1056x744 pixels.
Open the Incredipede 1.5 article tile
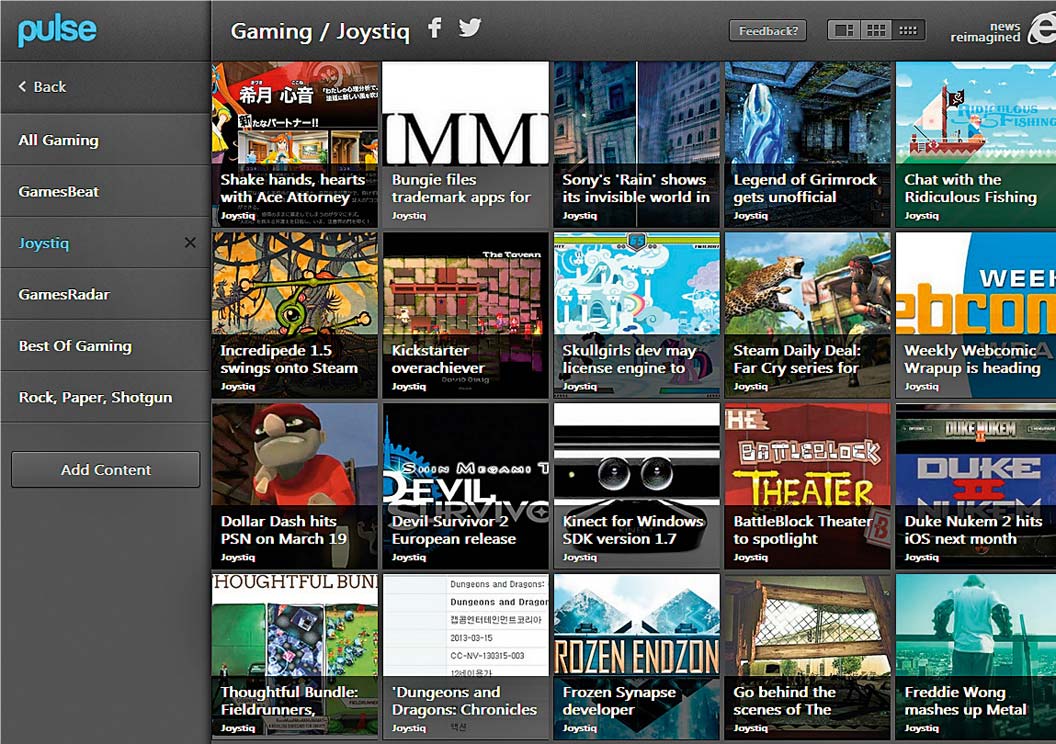295,315
